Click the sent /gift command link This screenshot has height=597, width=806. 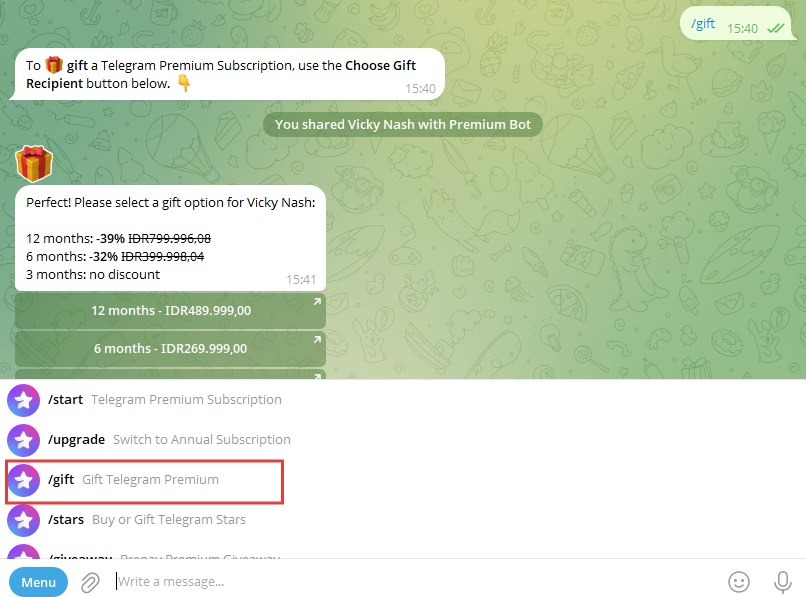pos(703,24)
